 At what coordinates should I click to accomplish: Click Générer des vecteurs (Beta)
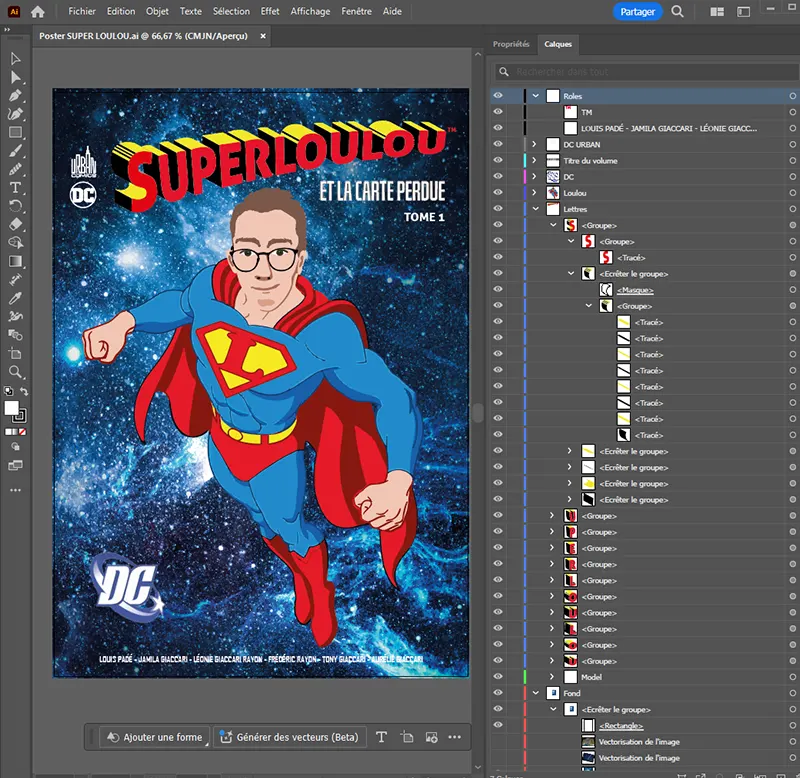point(289,737)
